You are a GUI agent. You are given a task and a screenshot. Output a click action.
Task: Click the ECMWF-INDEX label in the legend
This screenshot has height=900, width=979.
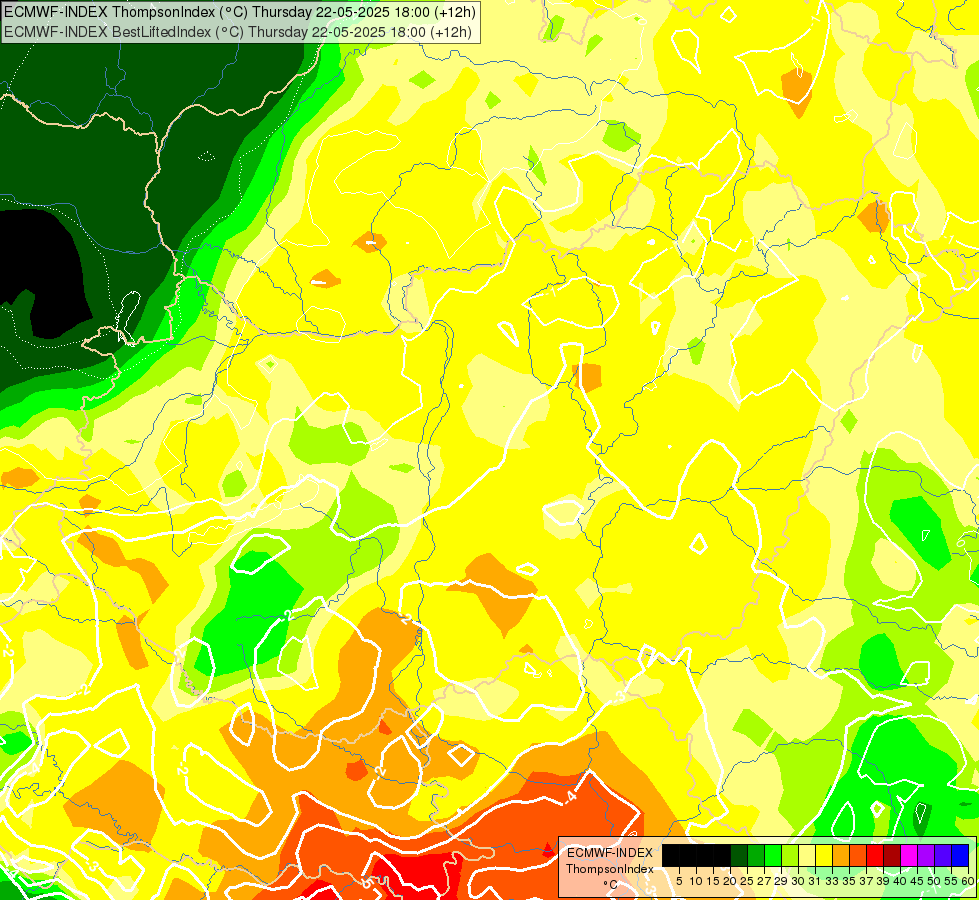609,853
